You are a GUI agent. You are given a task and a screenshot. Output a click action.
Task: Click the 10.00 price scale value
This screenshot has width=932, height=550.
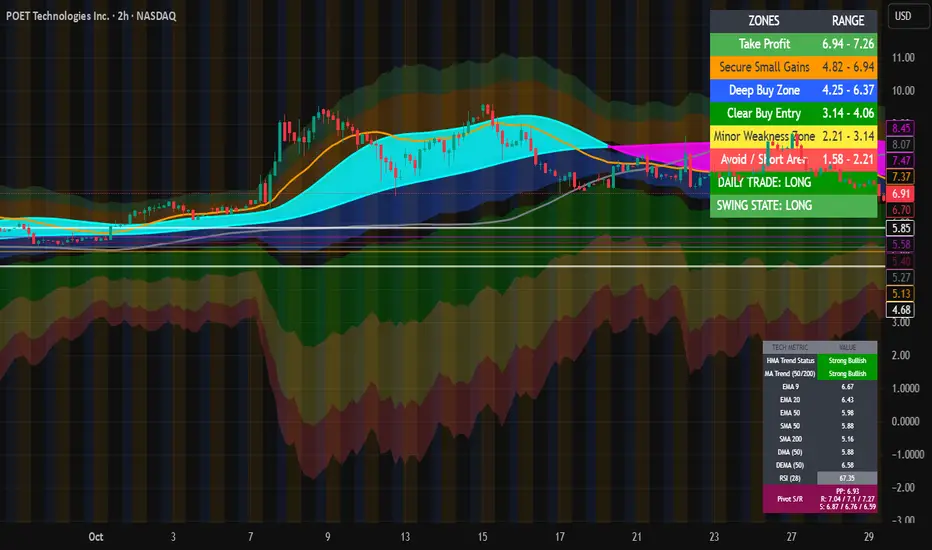(x=903, y=90)
